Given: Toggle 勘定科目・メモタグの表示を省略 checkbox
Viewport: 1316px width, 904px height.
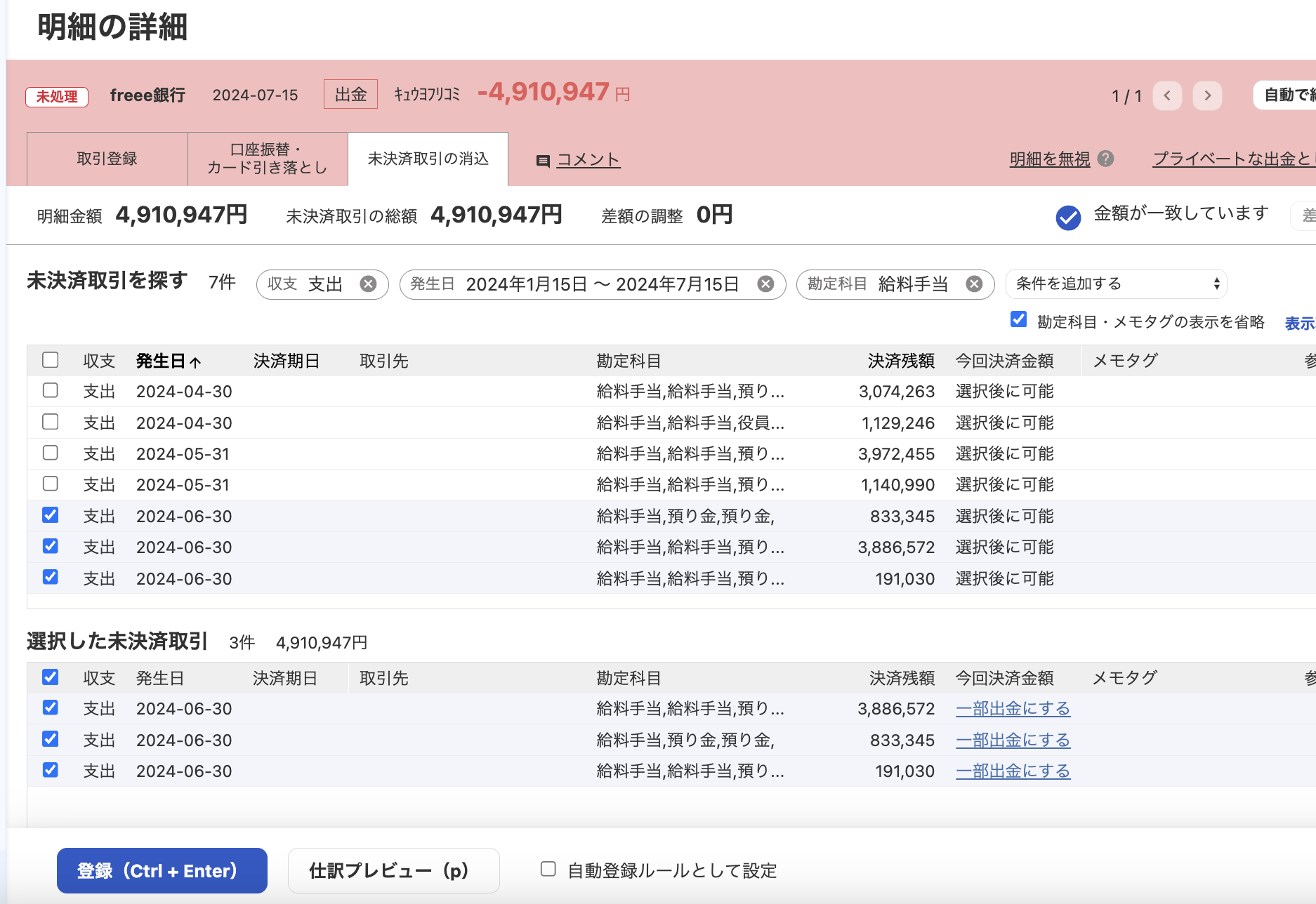Looking at the screenshot, I should (x=1018, y=319).
